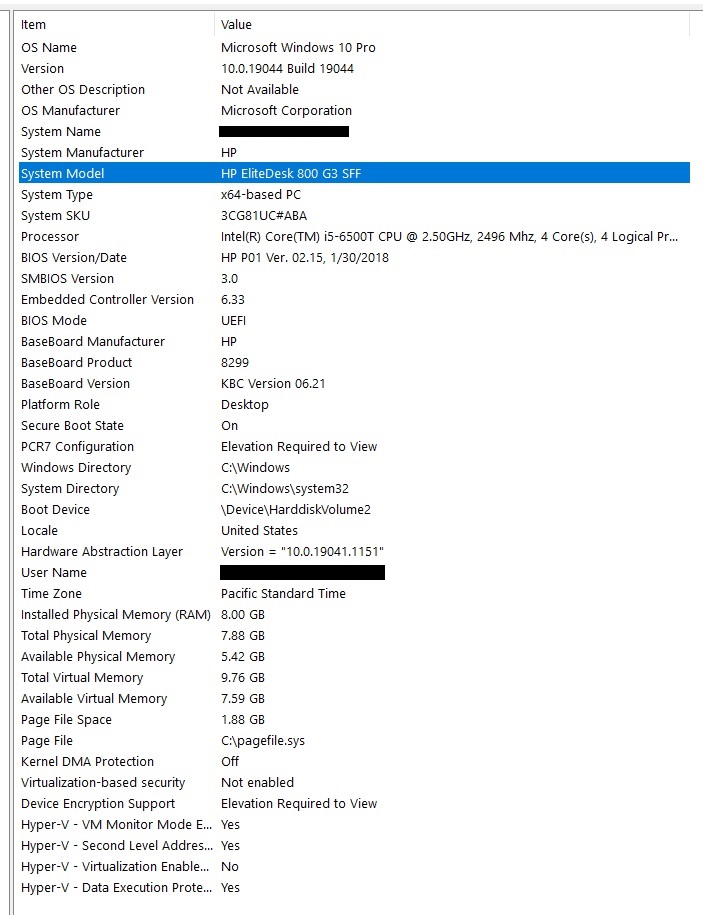Click the value HP P01 Ver. 02.15, 1/30/2018

pos(305,257)
